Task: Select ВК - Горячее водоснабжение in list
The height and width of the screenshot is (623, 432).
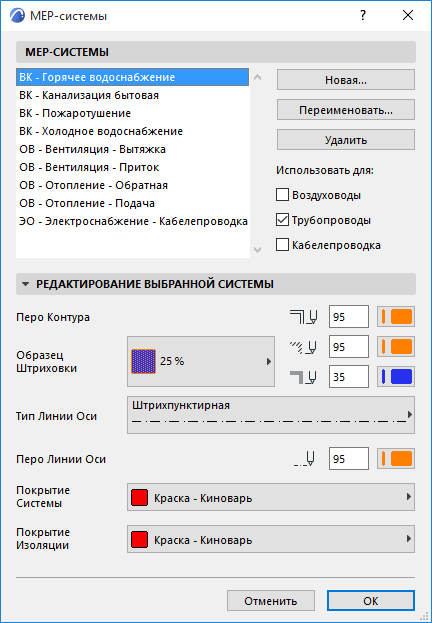Action: coord(133,77)
